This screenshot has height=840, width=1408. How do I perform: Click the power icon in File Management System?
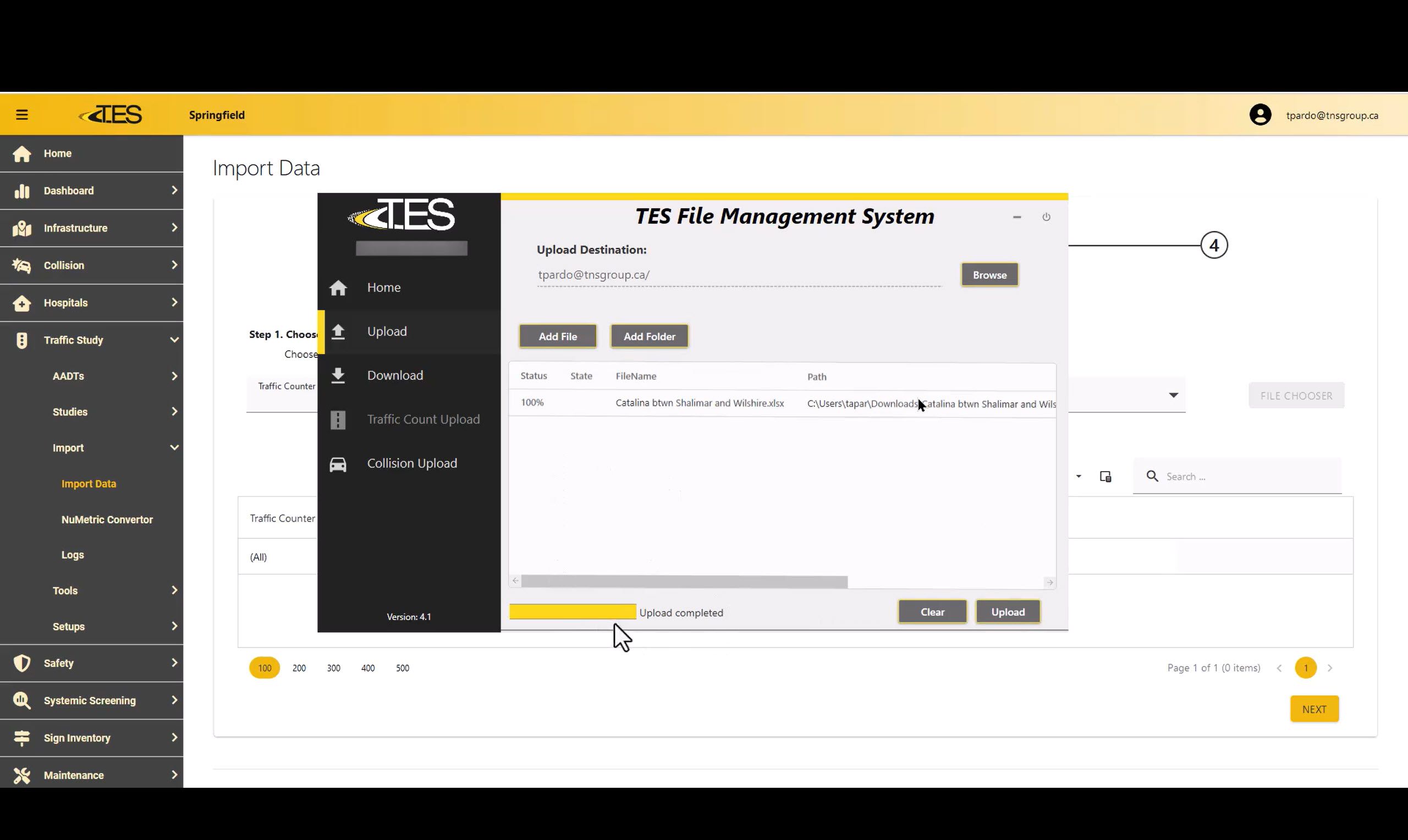(1046, 217)
